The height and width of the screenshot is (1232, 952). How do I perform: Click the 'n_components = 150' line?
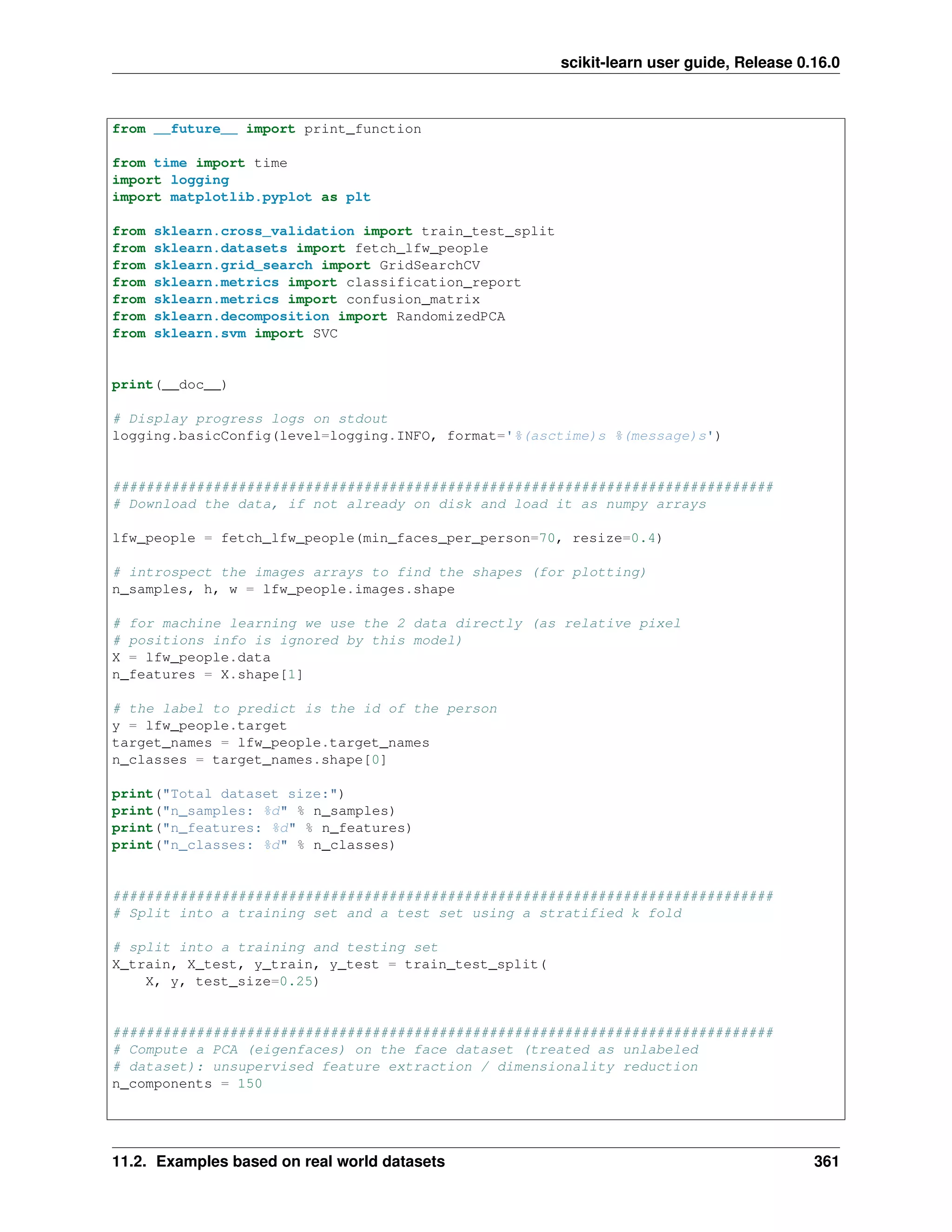[x=187, y=1084]
